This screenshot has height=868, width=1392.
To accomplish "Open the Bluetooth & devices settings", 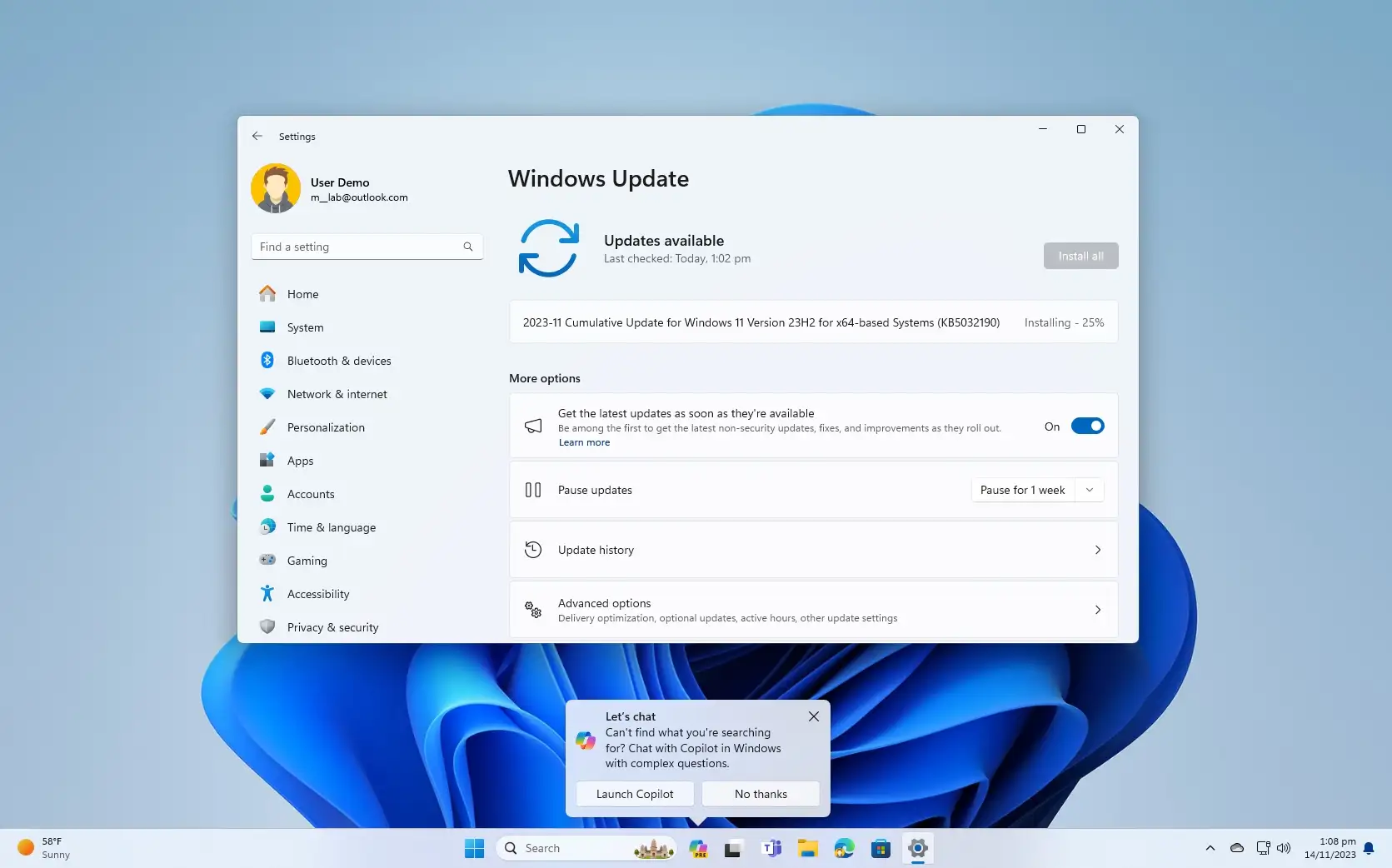I will (338, 360).
